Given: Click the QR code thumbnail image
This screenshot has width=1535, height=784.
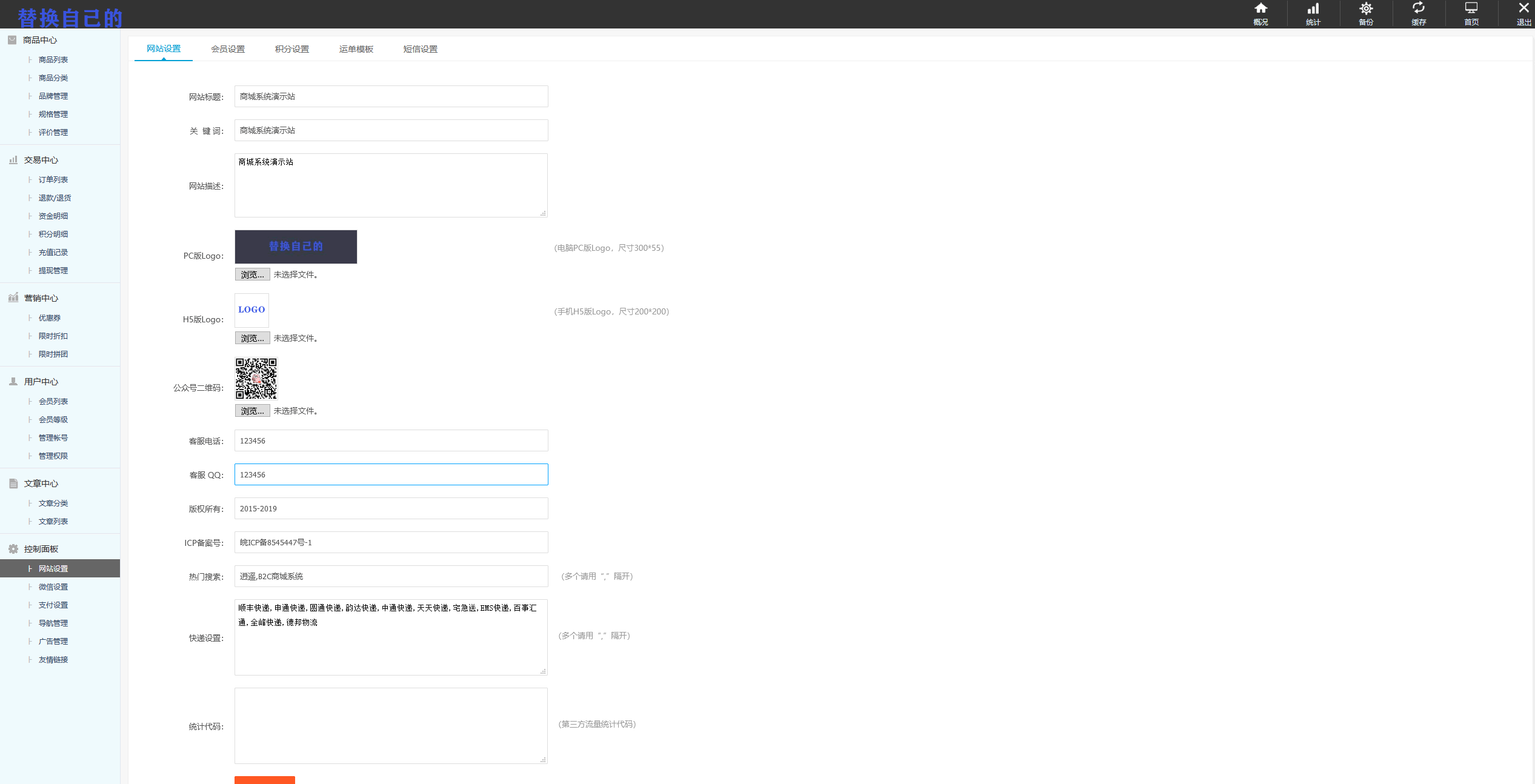Looking at the screenshot, I should coord(256,378).
